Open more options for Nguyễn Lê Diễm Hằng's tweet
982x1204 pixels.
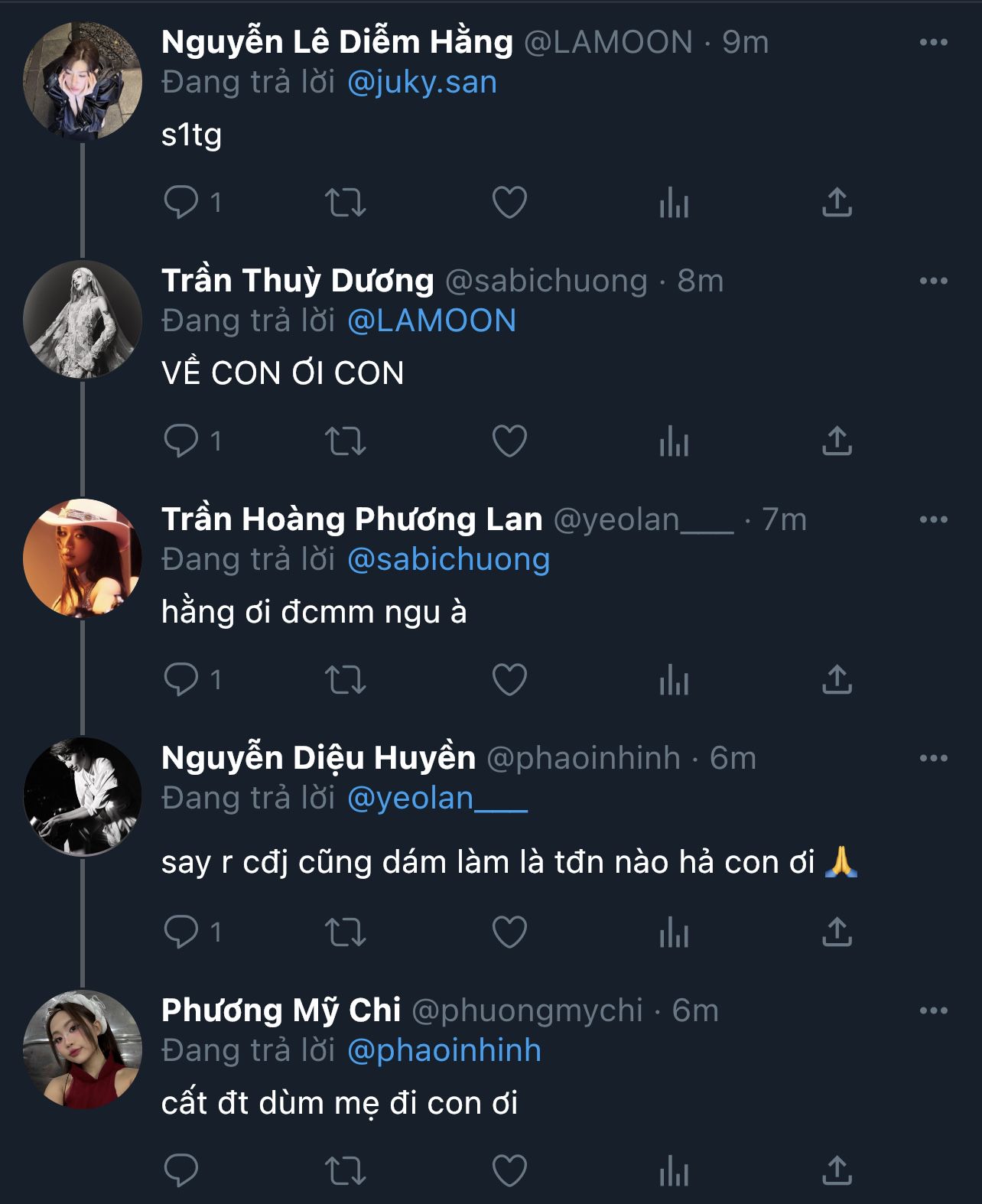click(933, 43)
